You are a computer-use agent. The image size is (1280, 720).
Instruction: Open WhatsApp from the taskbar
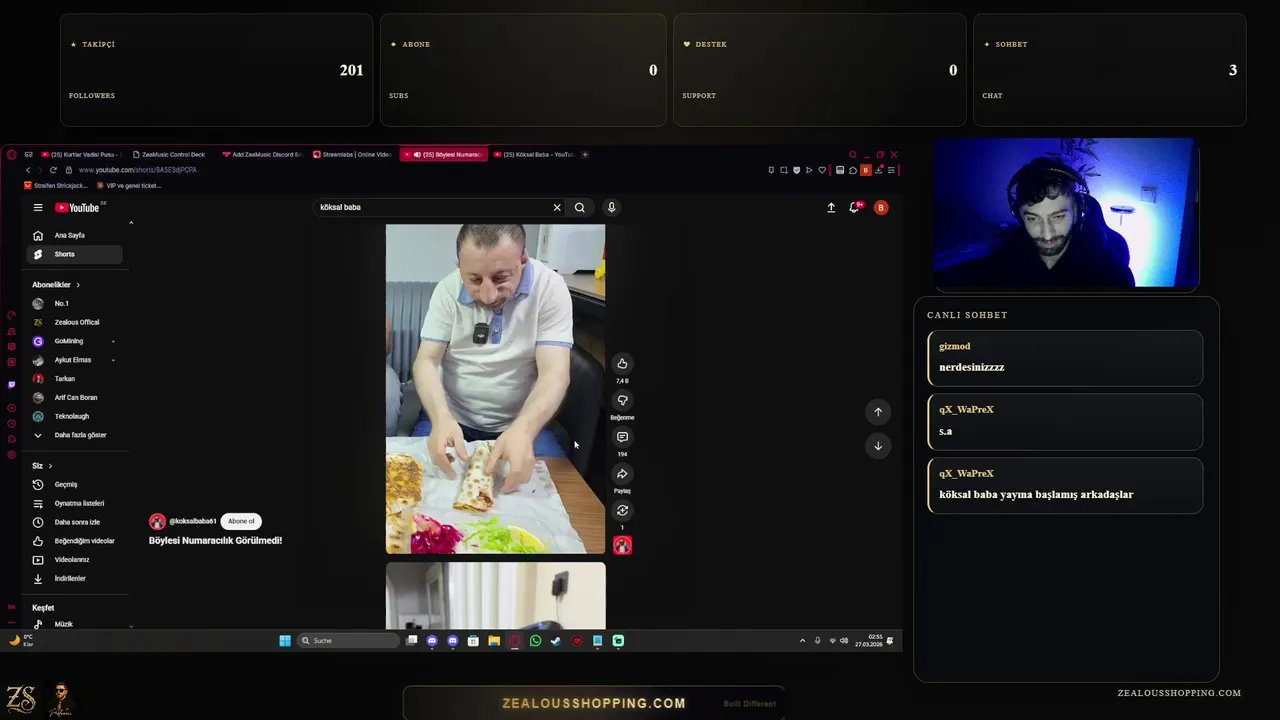click(535, 641)
